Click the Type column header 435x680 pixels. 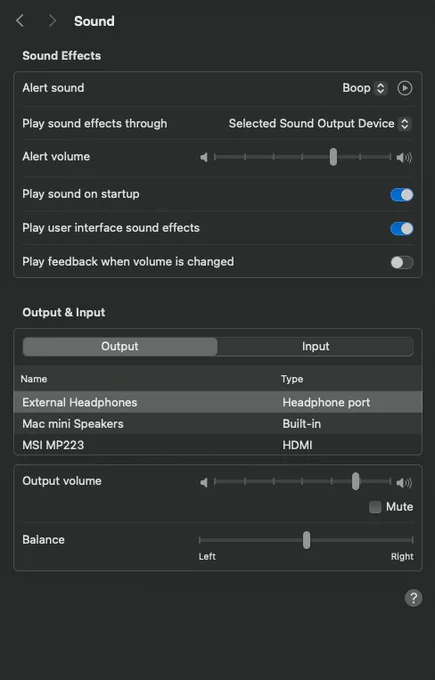[x=292, y=379]
